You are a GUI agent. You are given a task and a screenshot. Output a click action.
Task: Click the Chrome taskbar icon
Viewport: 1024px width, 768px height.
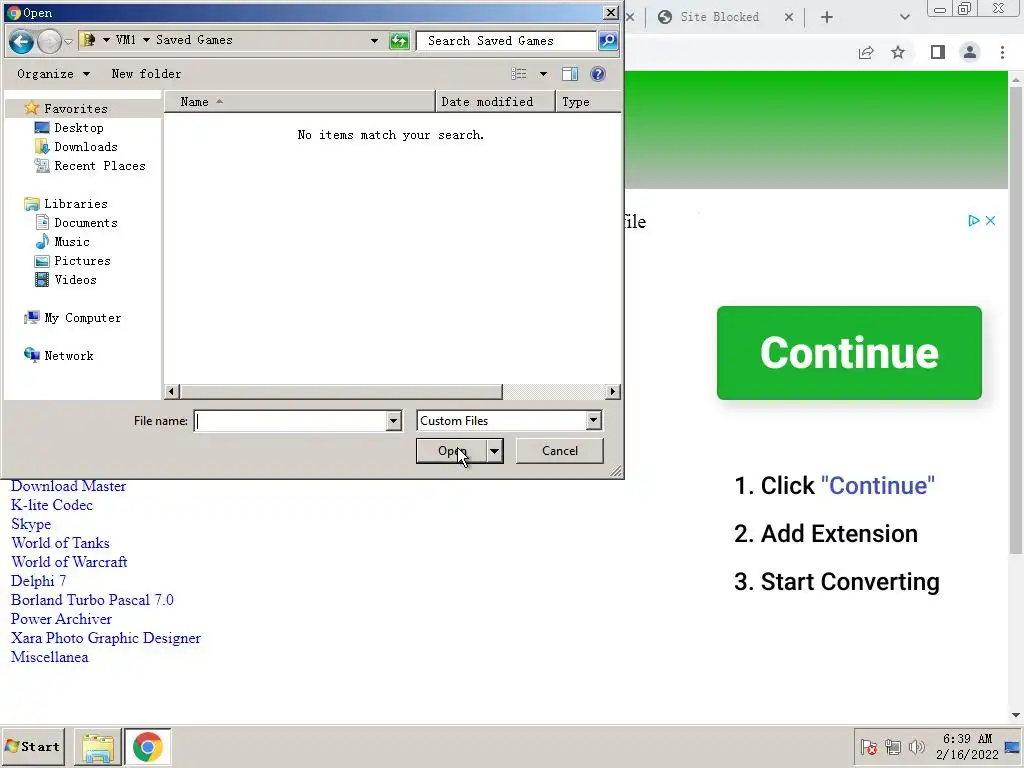[148, 747]
